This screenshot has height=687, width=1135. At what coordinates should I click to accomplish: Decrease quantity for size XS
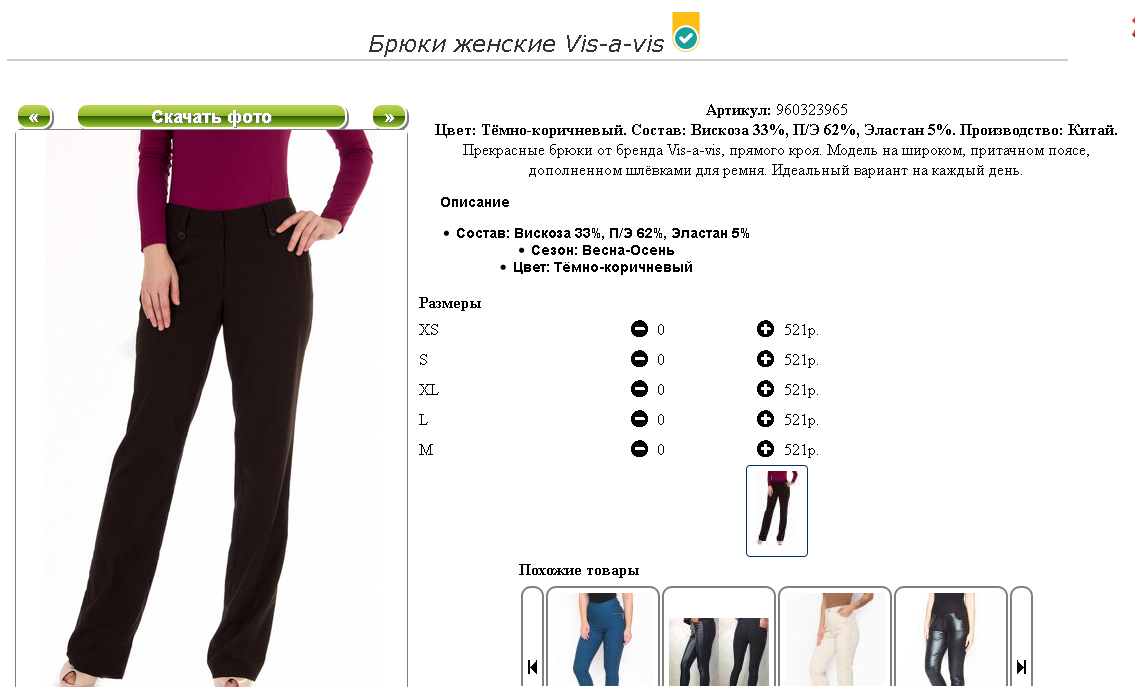tap(639, 329)
